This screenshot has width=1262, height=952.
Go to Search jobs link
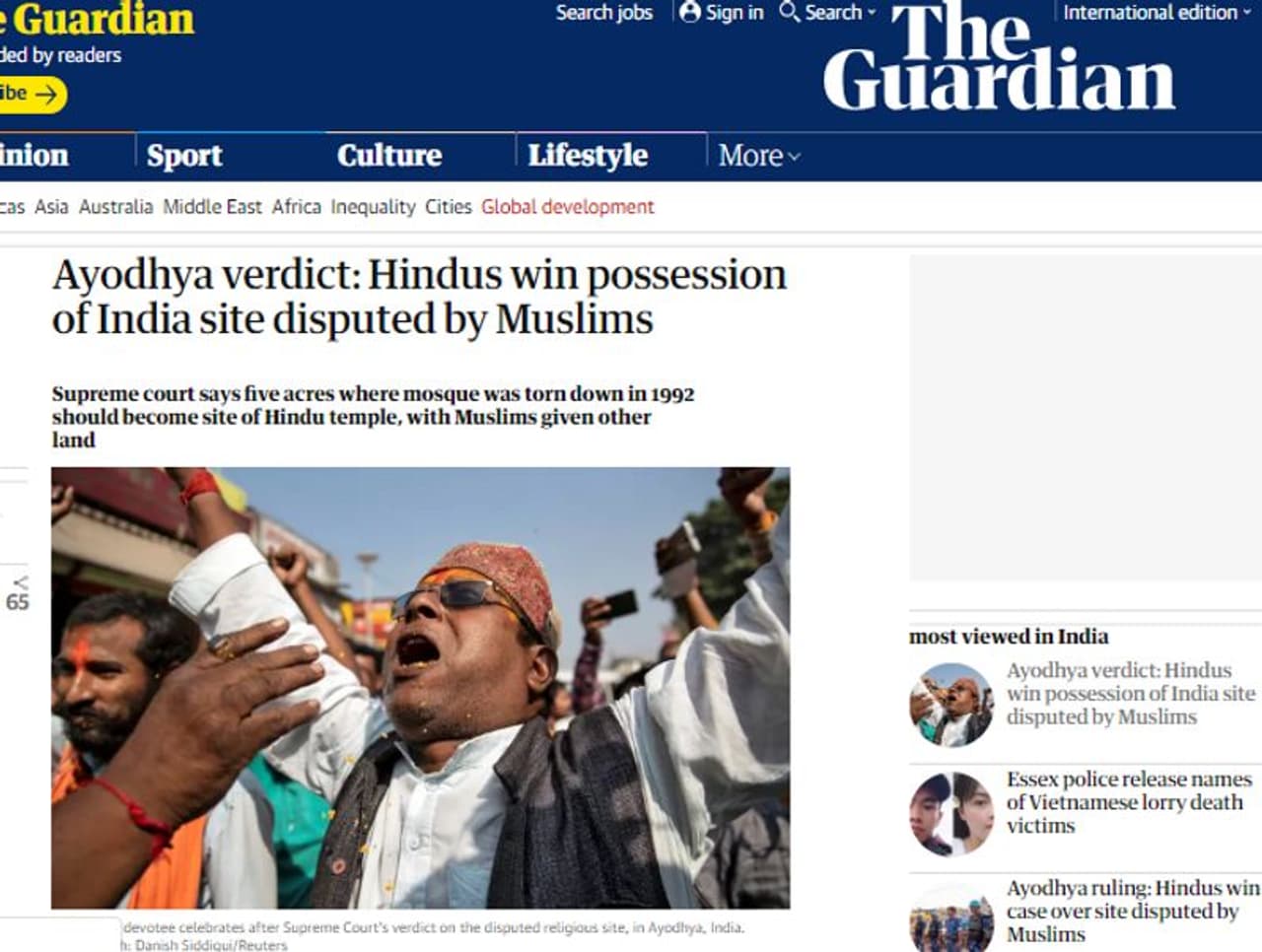point(604,13)
